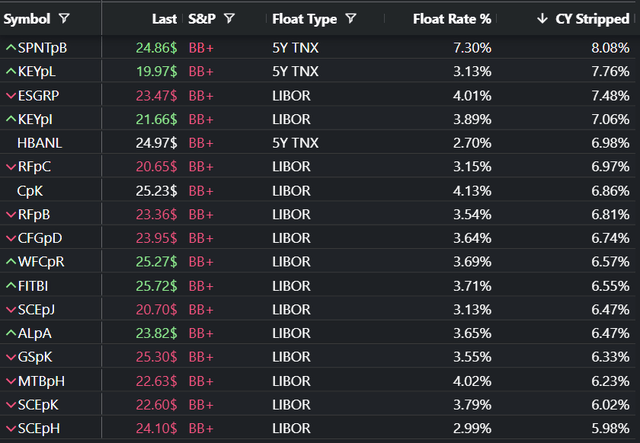Screen dimensions: 640x443
Task: Click the up arrow next to KEYpI
Action: point(11,119)
